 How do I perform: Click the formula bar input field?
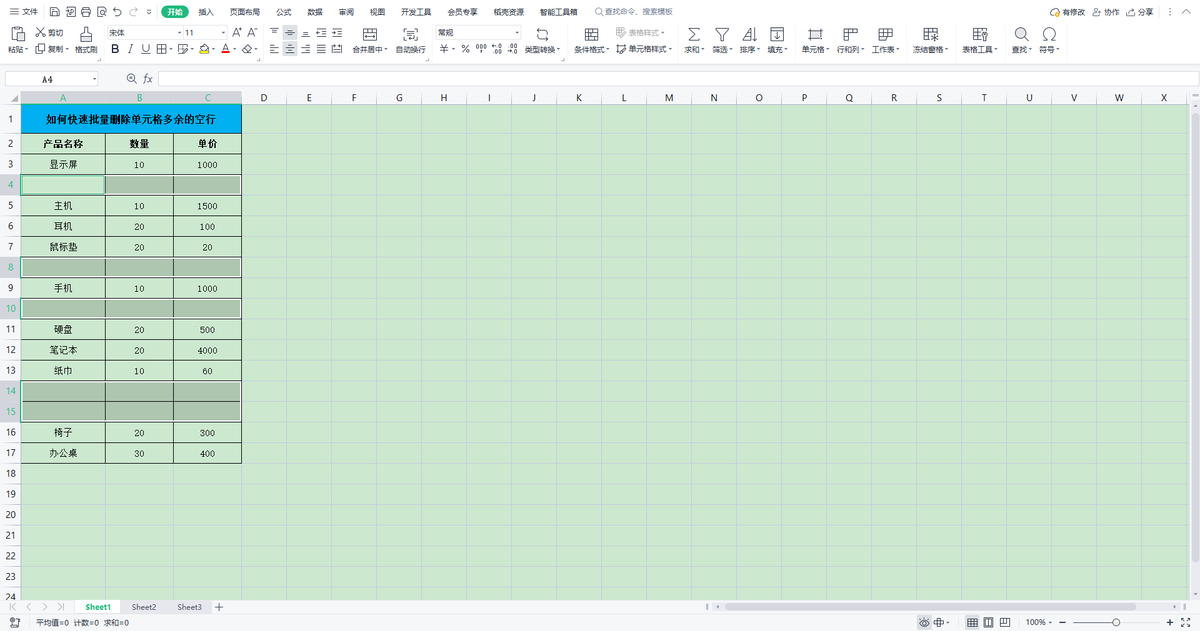click(x=678, y=78)
